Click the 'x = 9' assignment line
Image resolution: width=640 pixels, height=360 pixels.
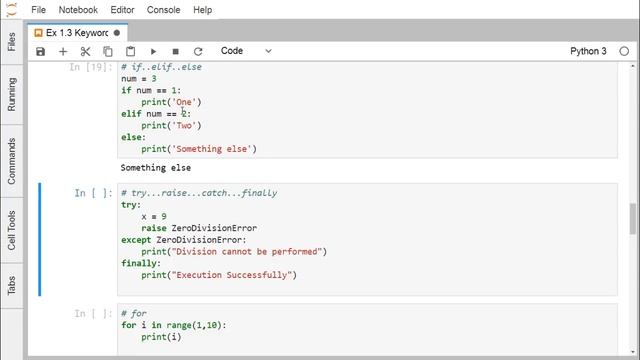pos(154,217)
